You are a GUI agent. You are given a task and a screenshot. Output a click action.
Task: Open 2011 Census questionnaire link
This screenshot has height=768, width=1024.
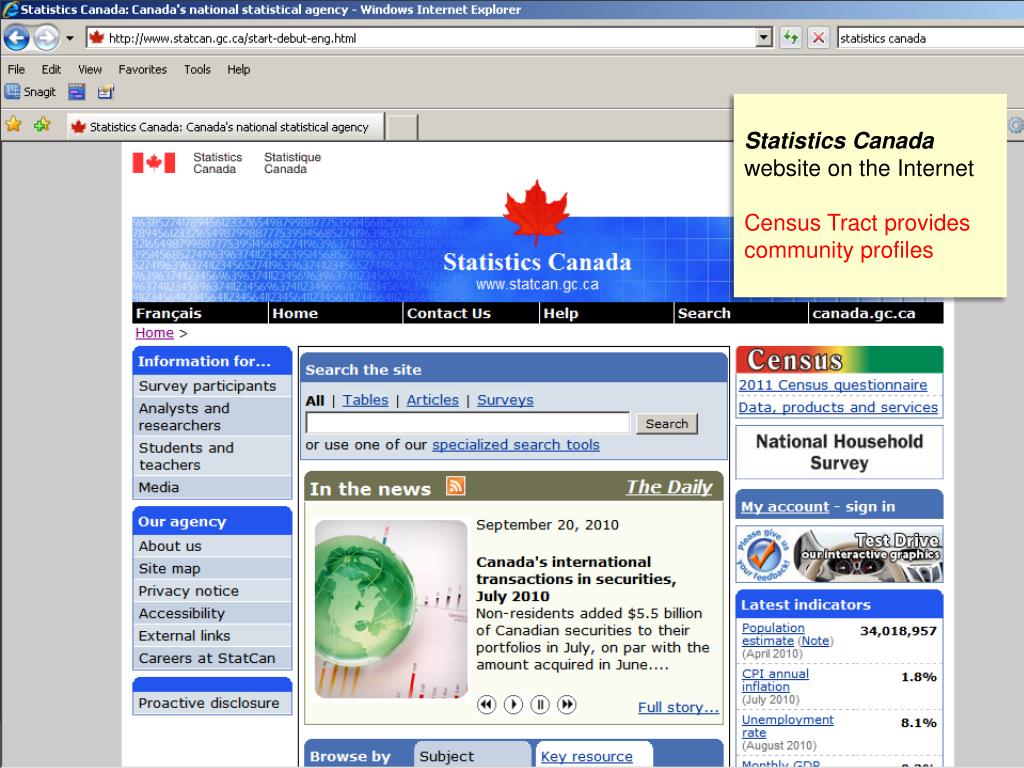(833, 385)
